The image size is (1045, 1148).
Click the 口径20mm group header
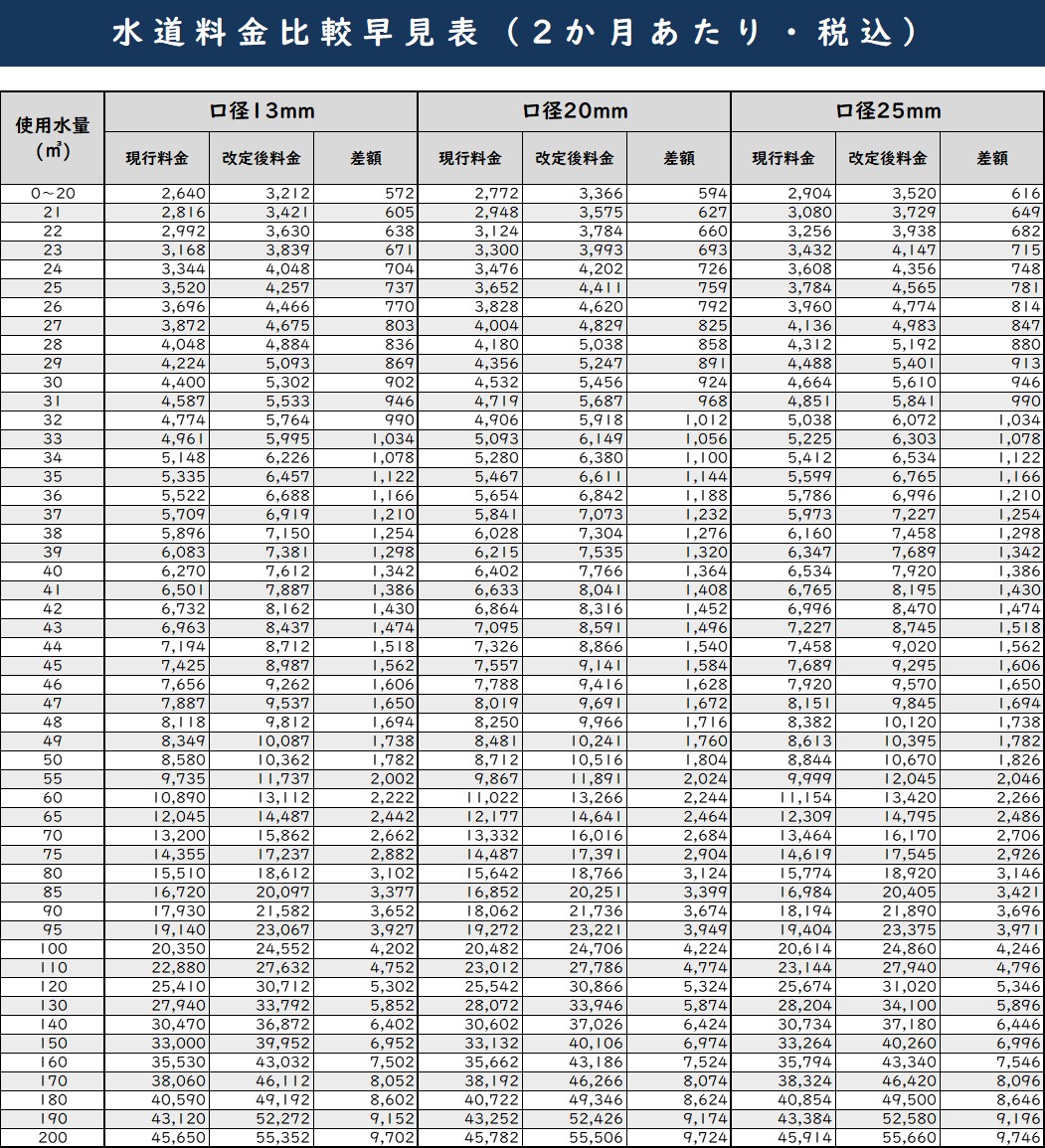(x=574, y=111)
